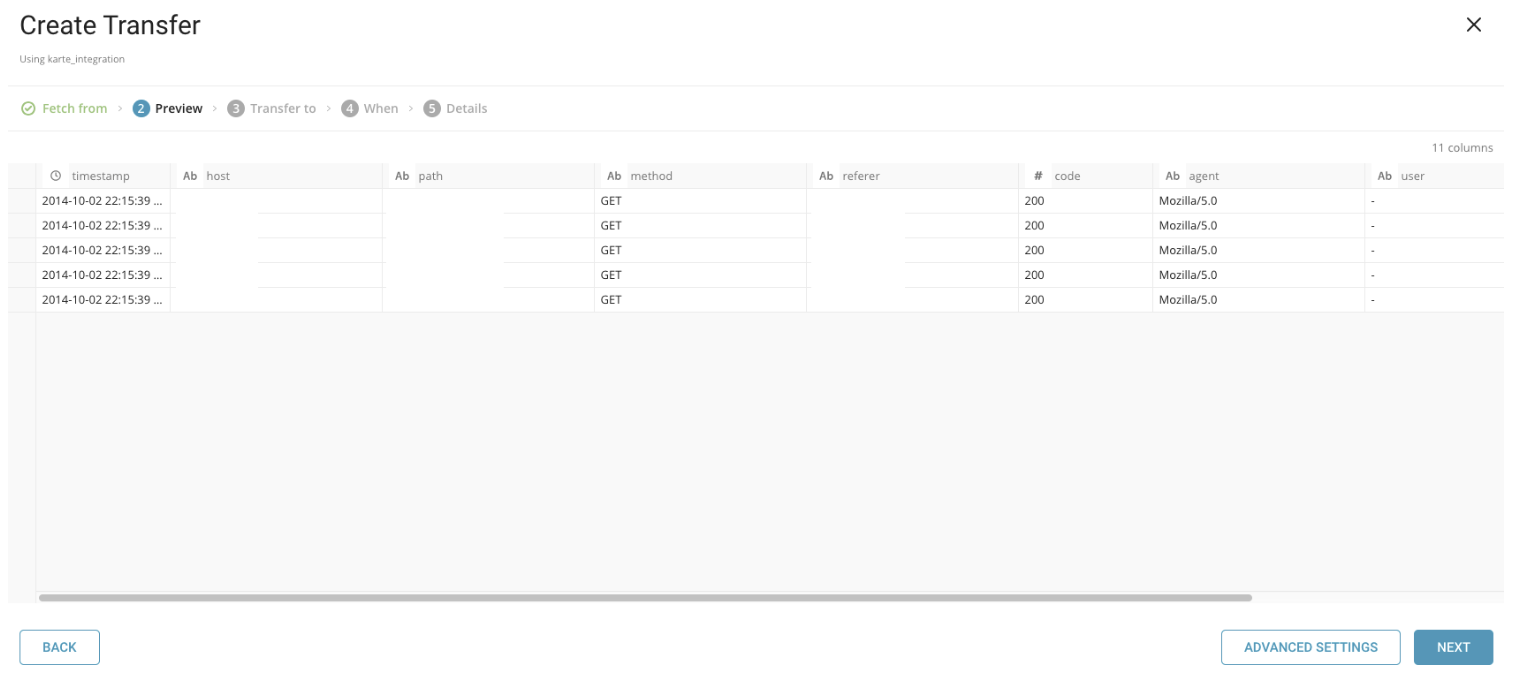1514x688 pixels.
Task: Click the Ab type icon for path column
Action: coord(402,176)
